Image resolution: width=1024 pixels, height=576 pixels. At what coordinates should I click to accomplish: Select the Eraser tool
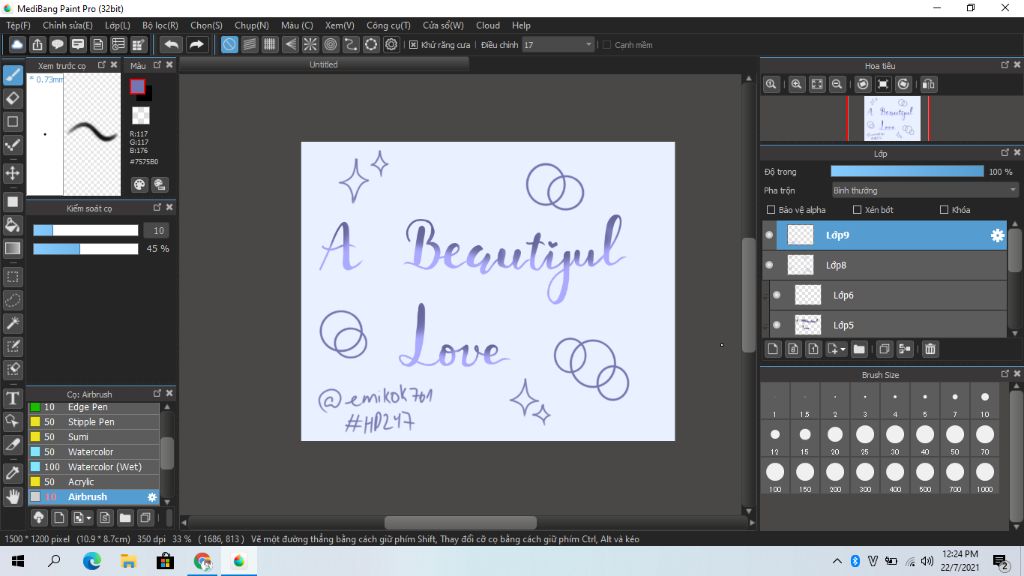pyautogui.click(x=12, y=98)
